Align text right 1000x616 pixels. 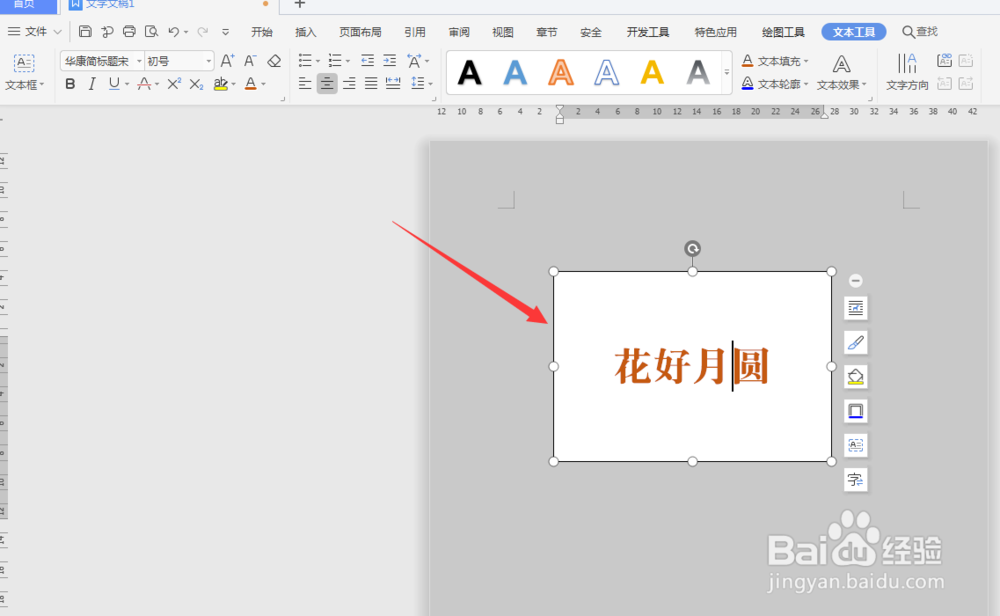[349, 84]
